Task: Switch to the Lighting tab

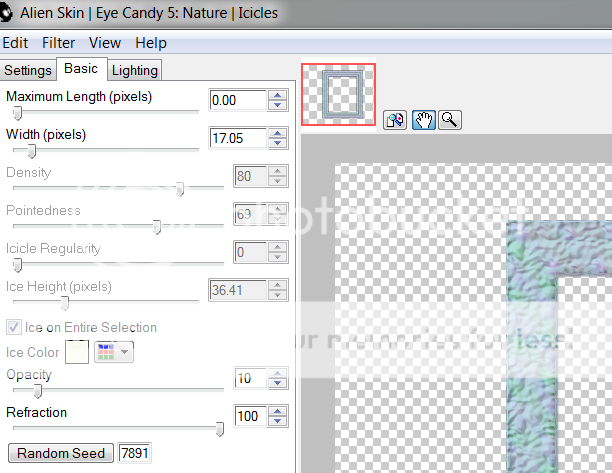Action: tap(134, 70)
